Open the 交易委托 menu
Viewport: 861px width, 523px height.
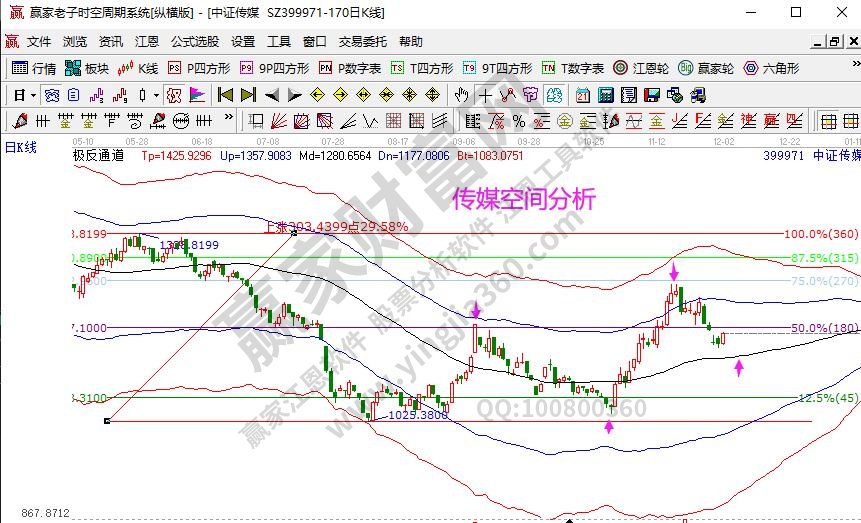pyautogui.click(x=362, y=42)
